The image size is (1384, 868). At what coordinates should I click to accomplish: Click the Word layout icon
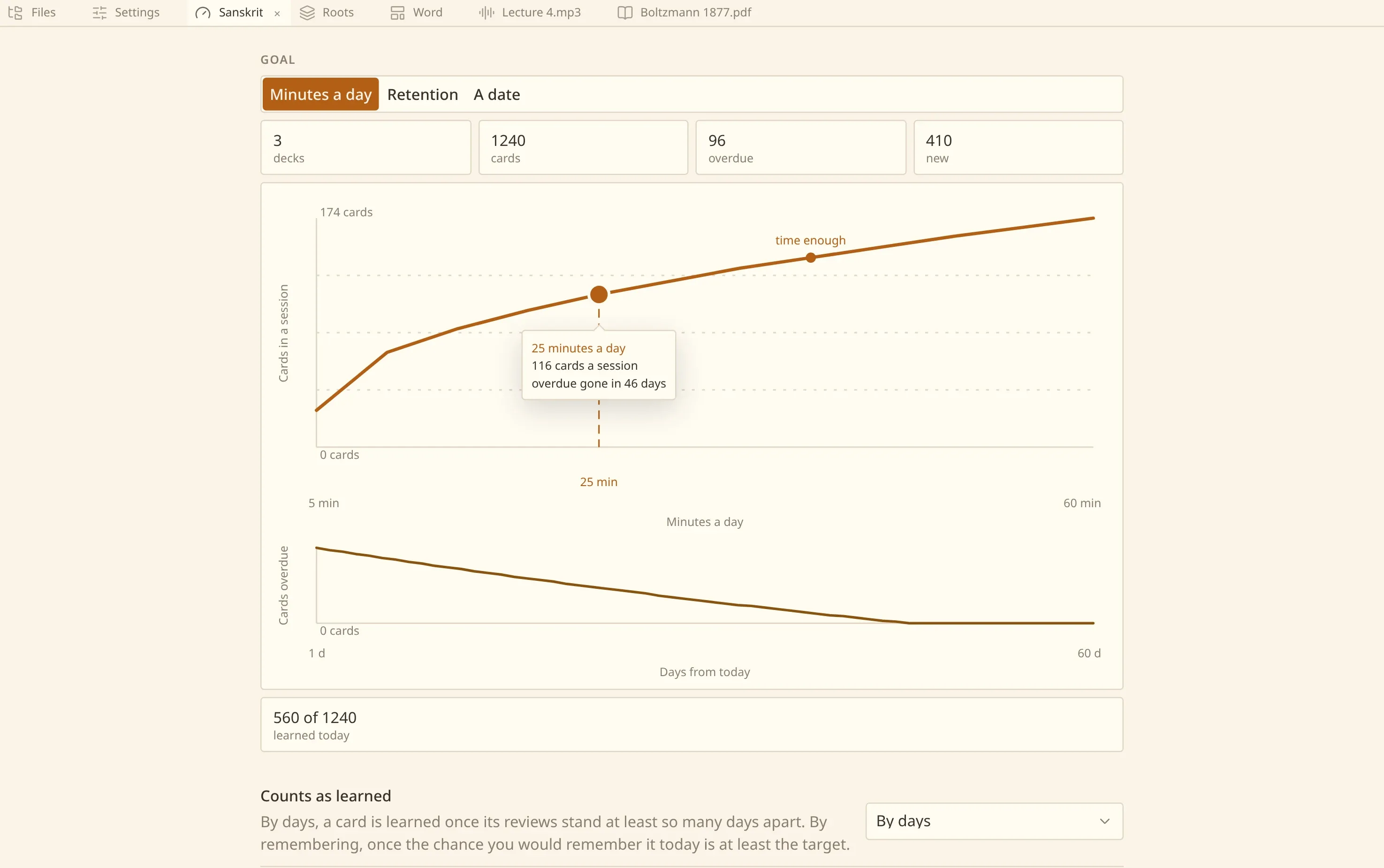point(397,13)
